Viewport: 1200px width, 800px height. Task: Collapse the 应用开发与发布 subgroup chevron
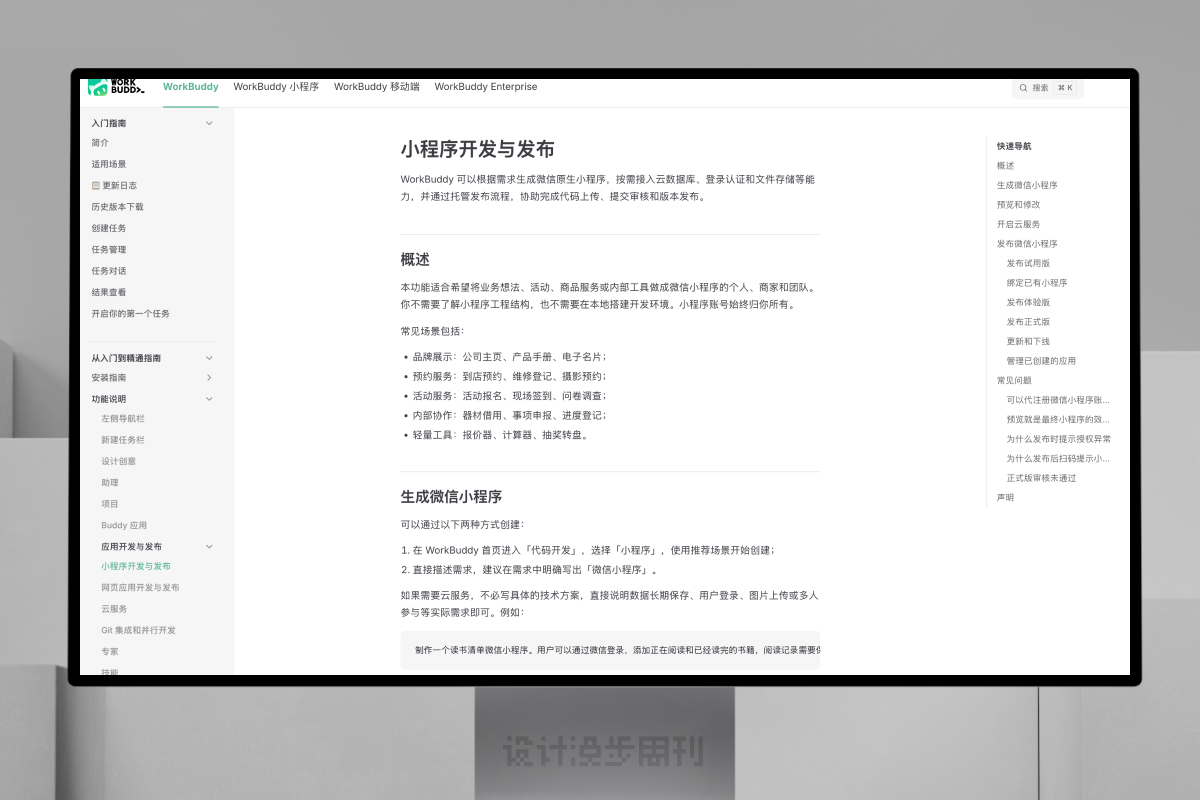[x=209, y=547]
